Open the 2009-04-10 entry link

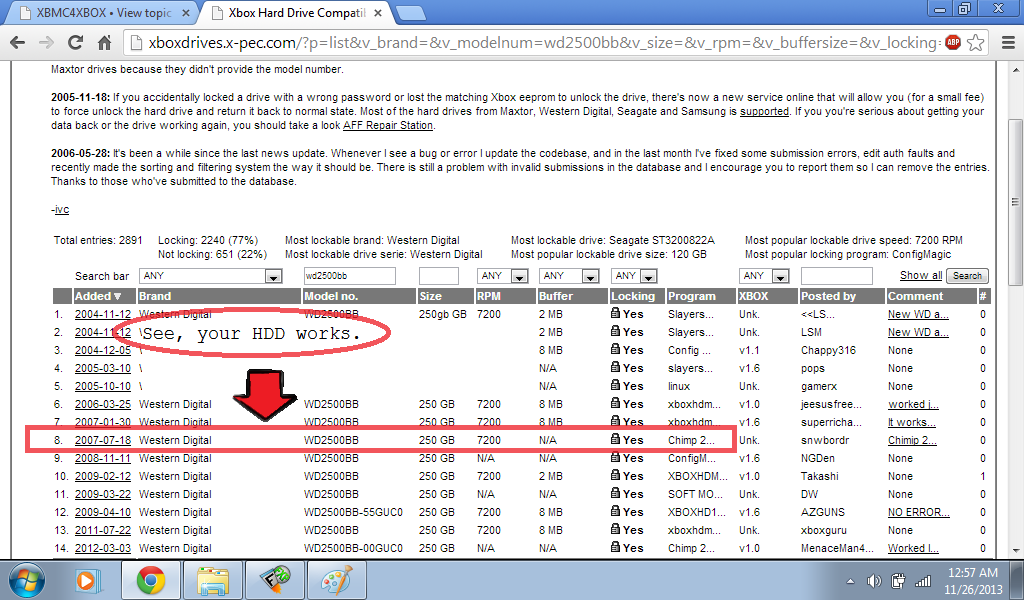[103, 513]
